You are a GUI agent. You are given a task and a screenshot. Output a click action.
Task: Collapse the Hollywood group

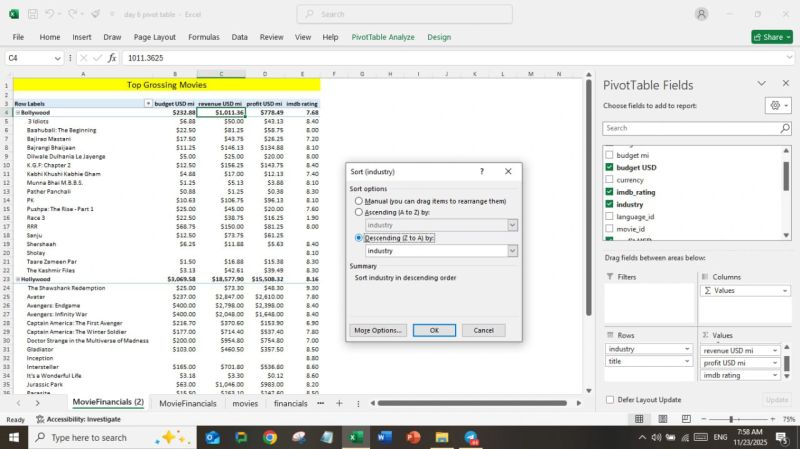18,279
